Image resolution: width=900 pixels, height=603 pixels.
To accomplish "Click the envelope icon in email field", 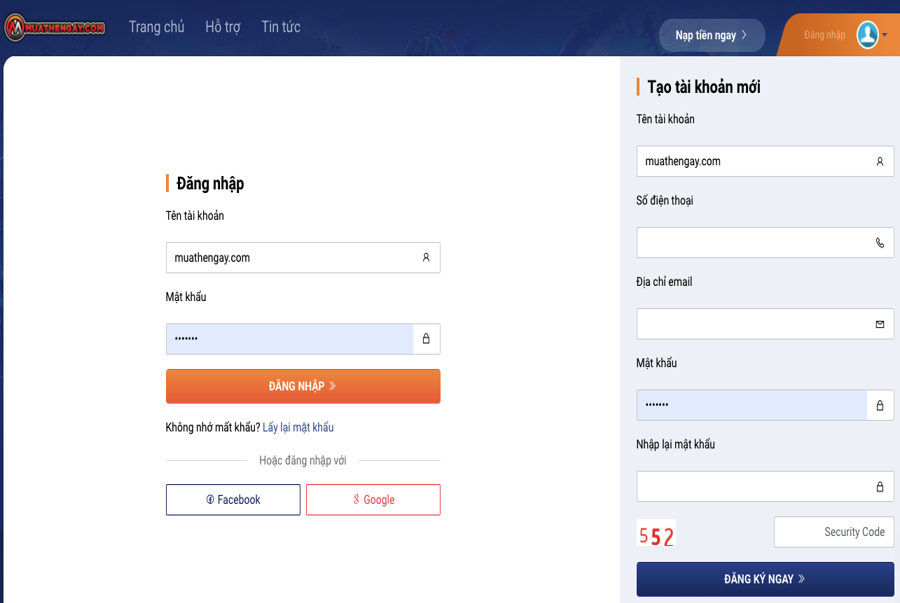I will pyautogui.click(x=880, y=324).
